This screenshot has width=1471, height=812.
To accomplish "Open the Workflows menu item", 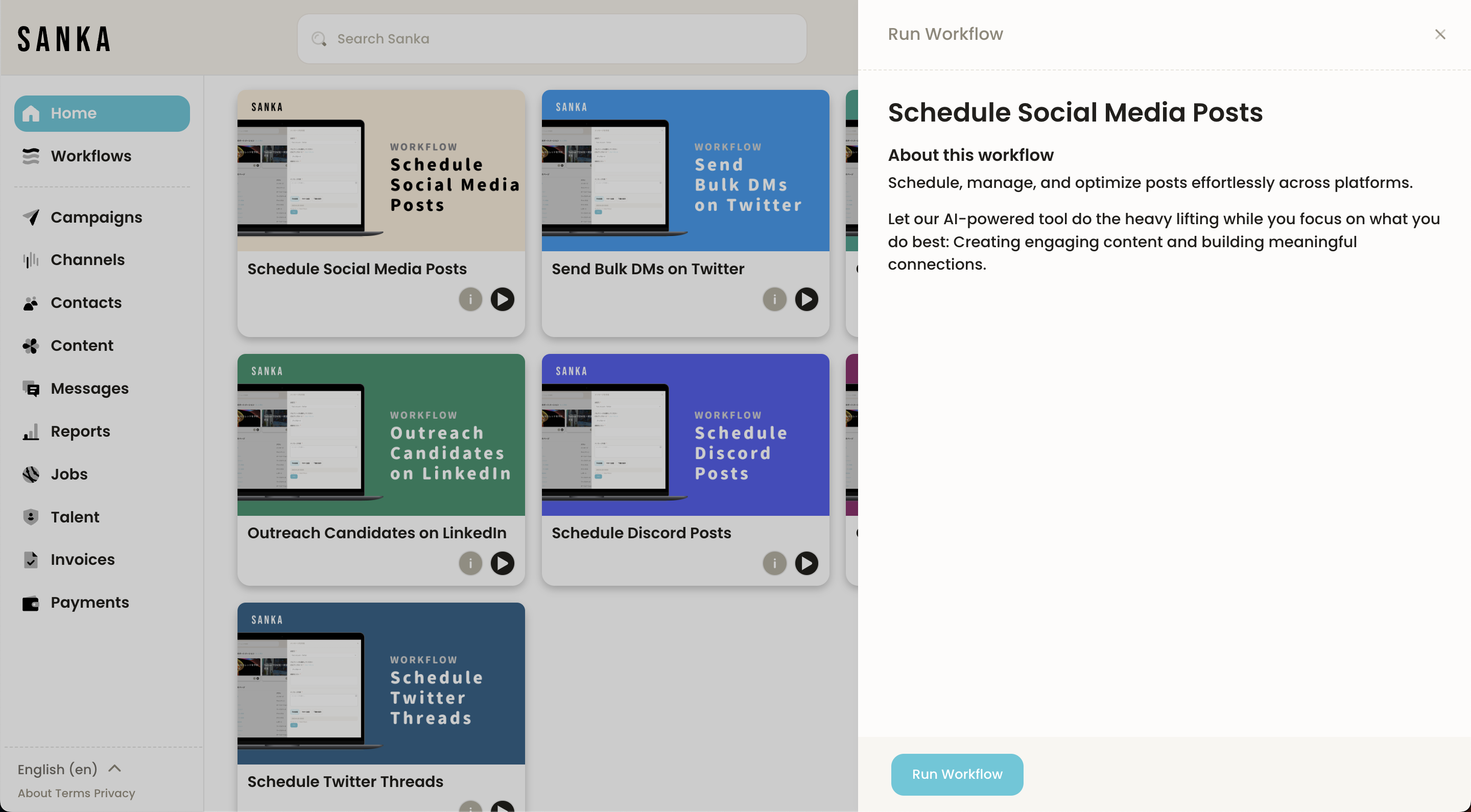I will coord(91,156).
